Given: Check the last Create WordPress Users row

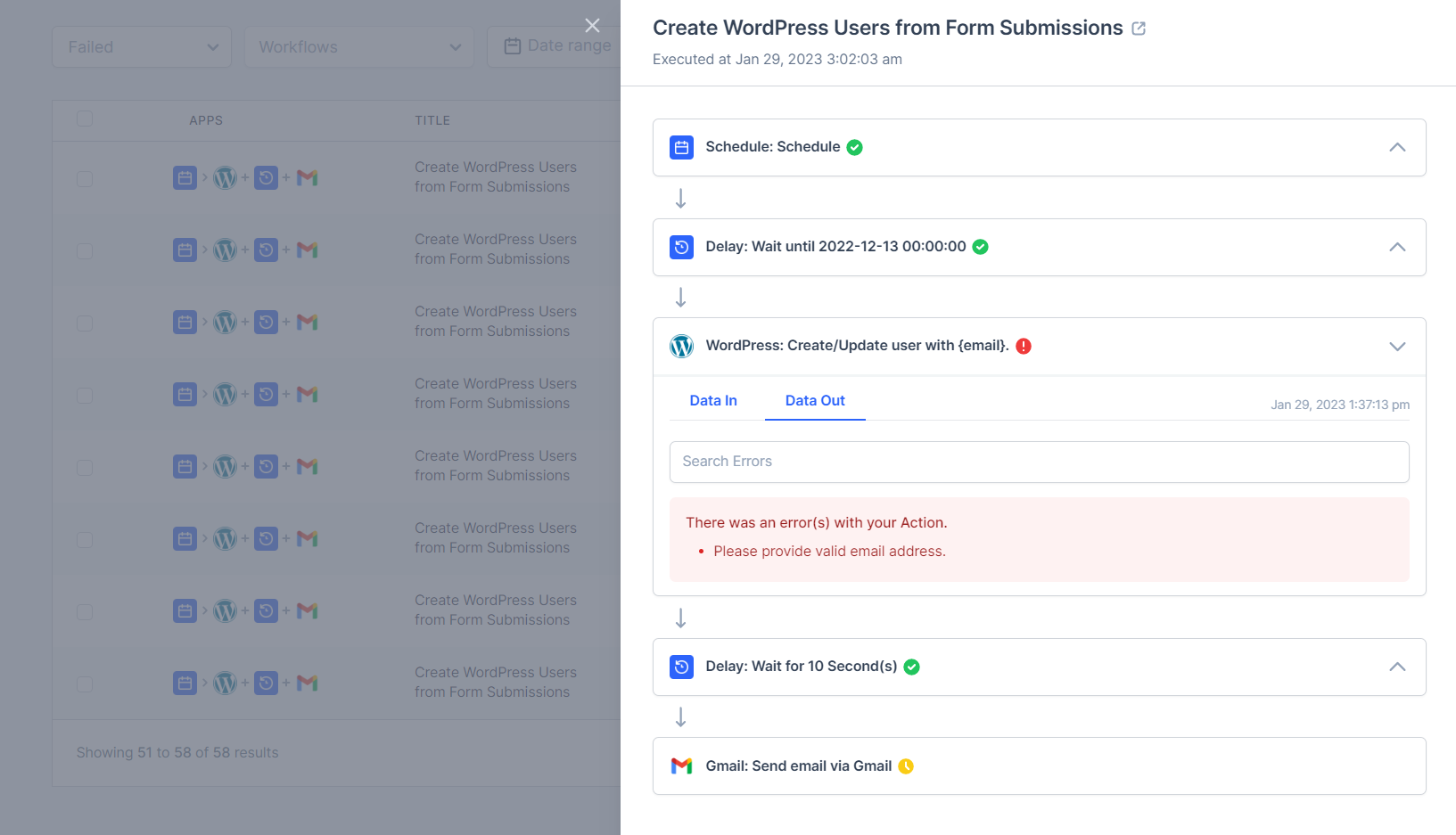Looking at the screenshot, I should 84,684.
